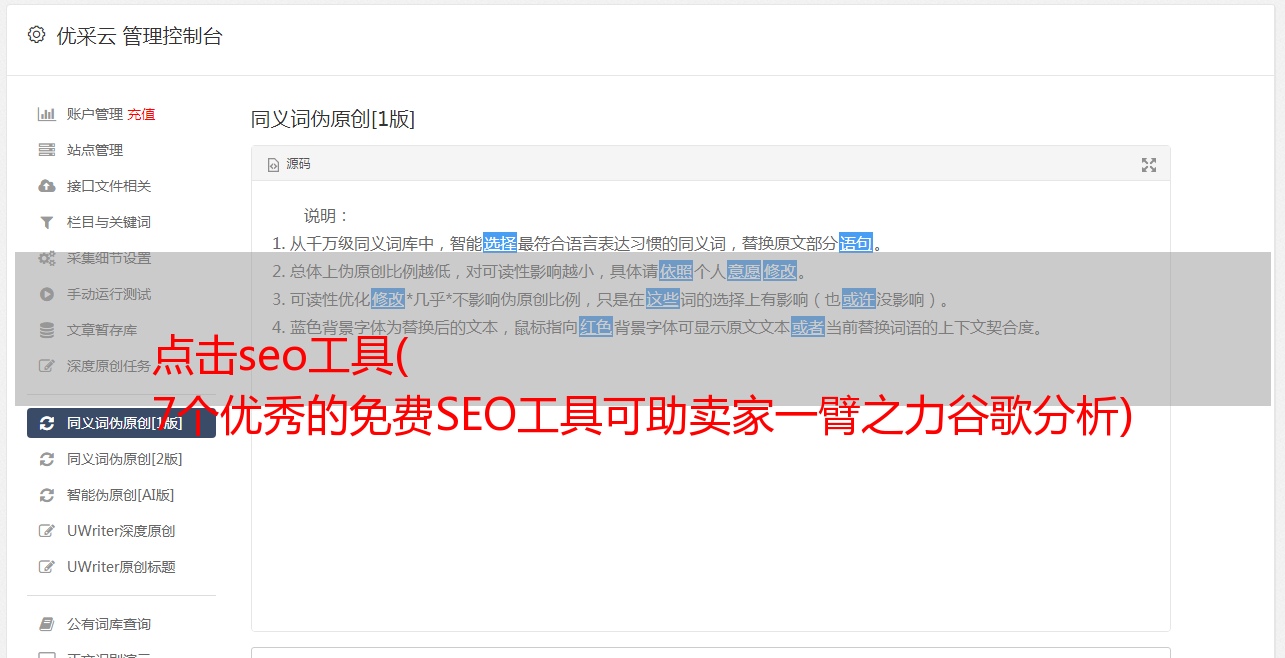The width and height of the screenshot is (1285, 658).
Task: Click 源码 source mode button label
Action: coord(298,164)
